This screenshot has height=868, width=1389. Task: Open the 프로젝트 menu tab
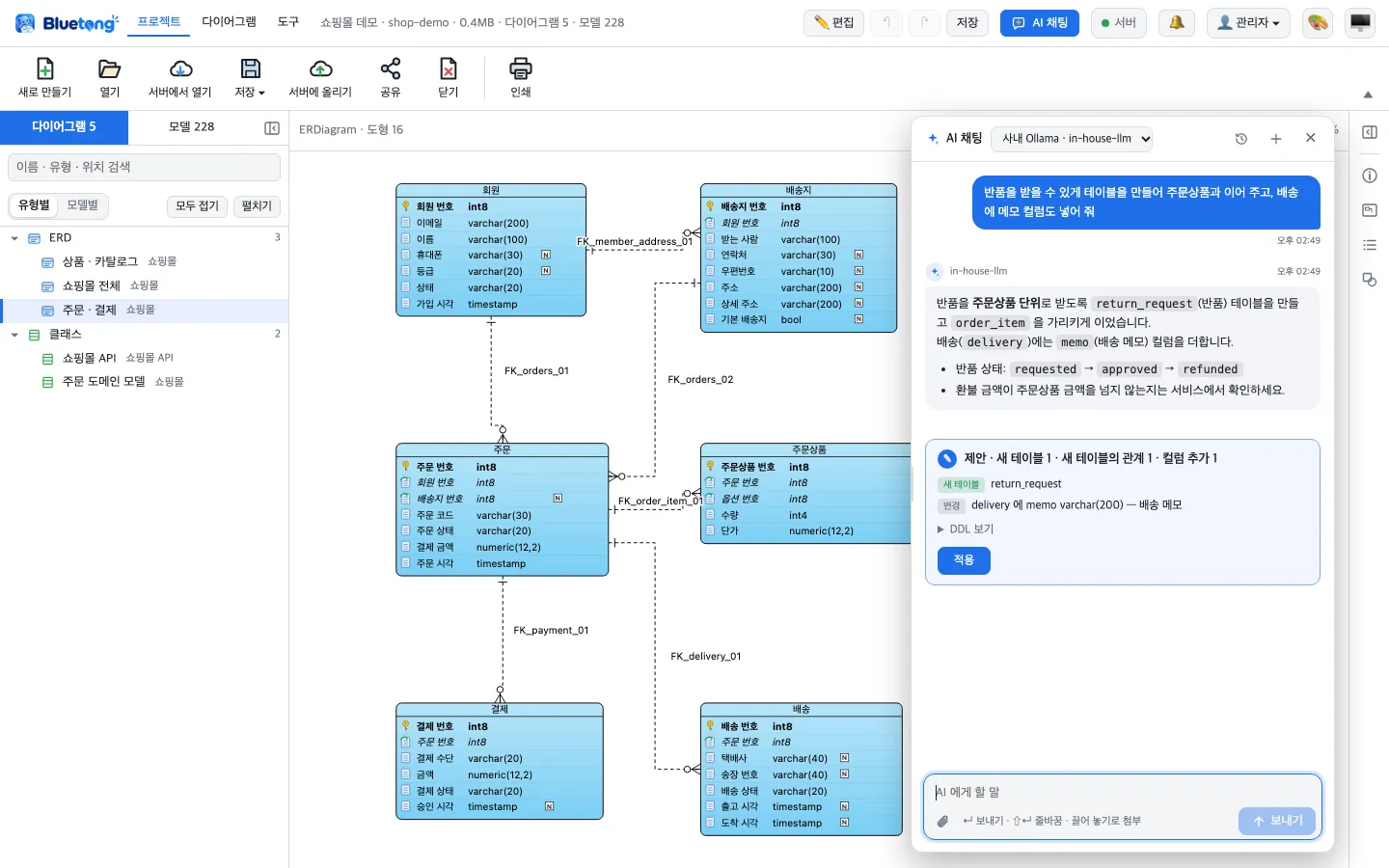[x=159, y=21]
